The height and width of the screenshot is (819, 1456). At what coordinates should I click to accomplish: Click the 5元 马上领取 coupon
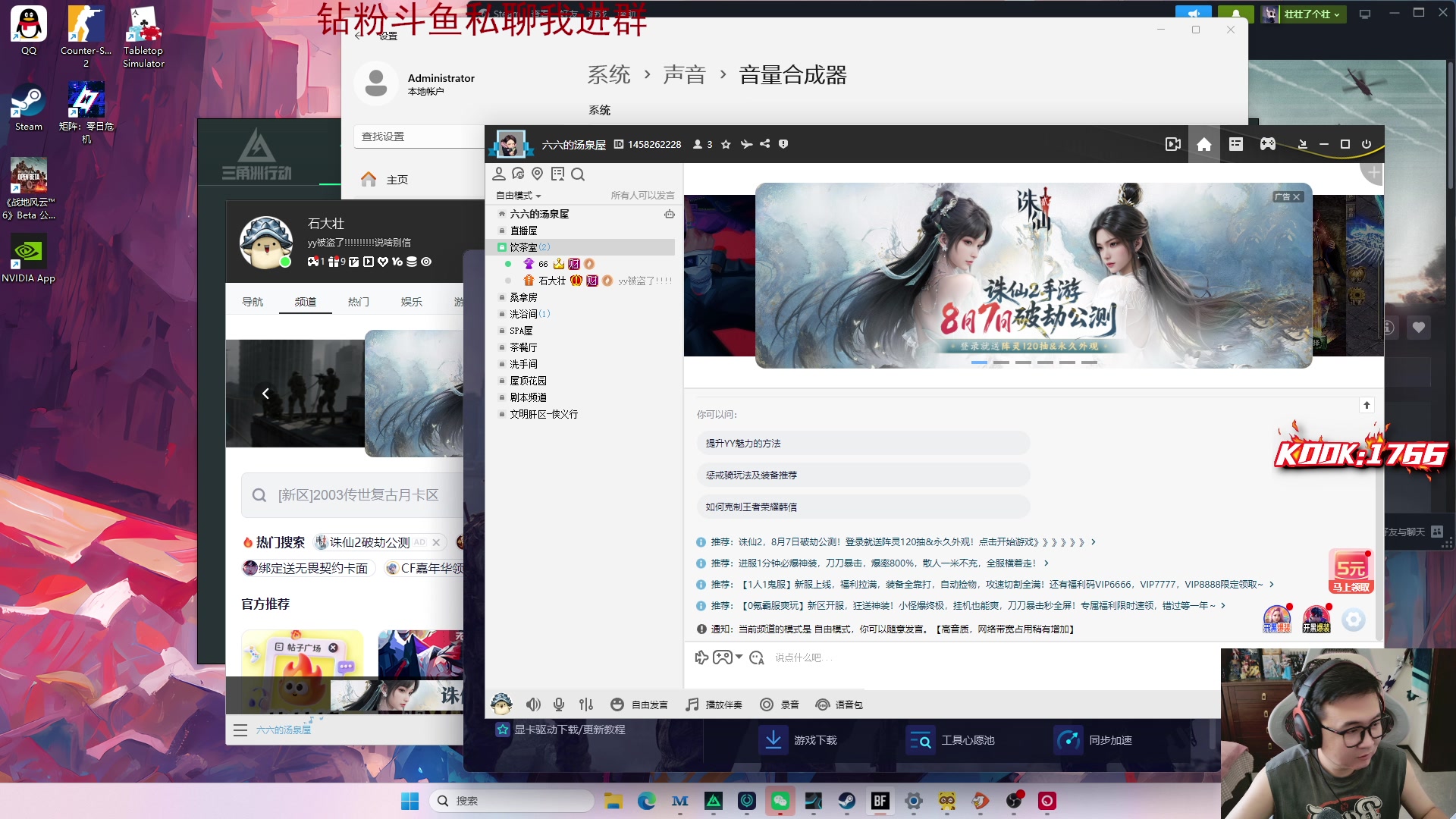coord(1351,571)
